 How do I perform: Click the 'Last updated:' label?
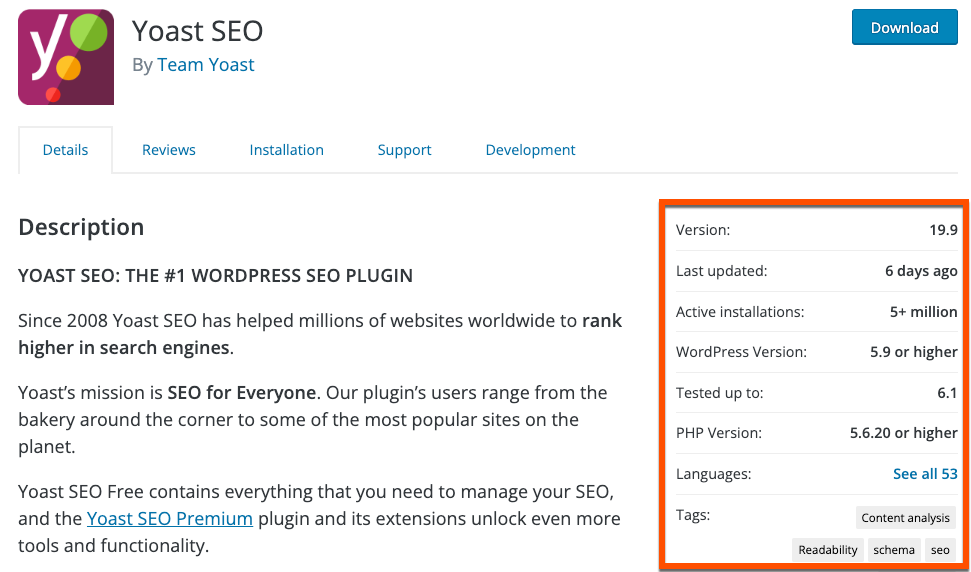[721, 271]
